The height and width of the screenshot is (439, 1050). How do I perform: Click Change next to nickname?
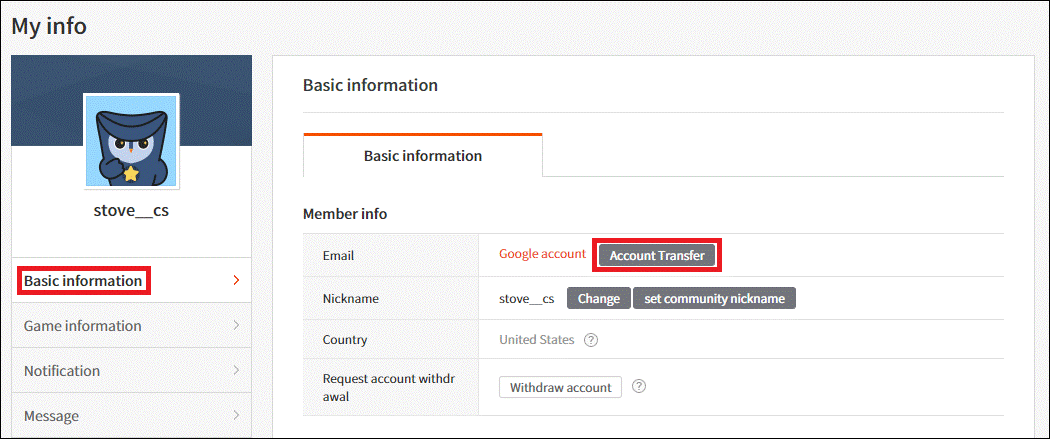[x=599, y=298]
